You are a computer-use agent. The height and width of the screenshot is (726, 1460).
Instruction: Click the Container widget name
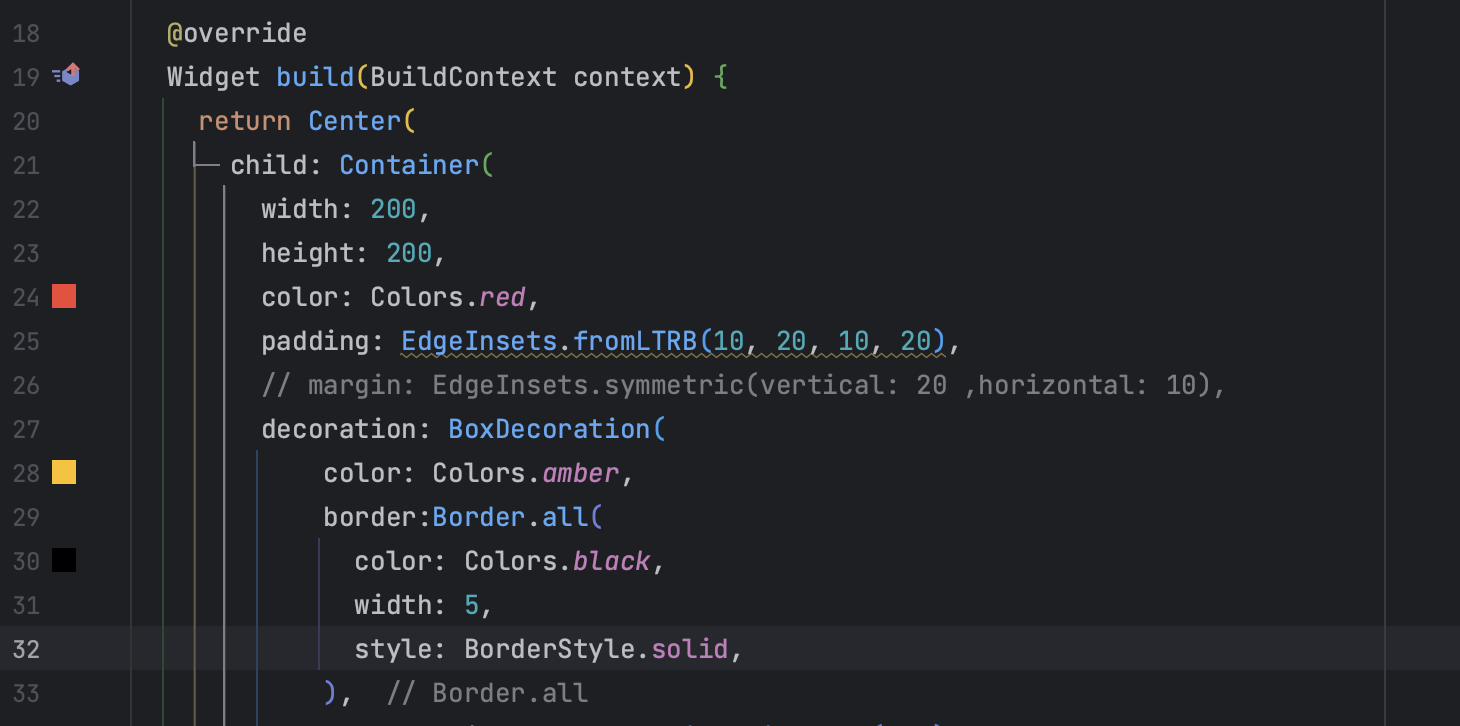409,165
